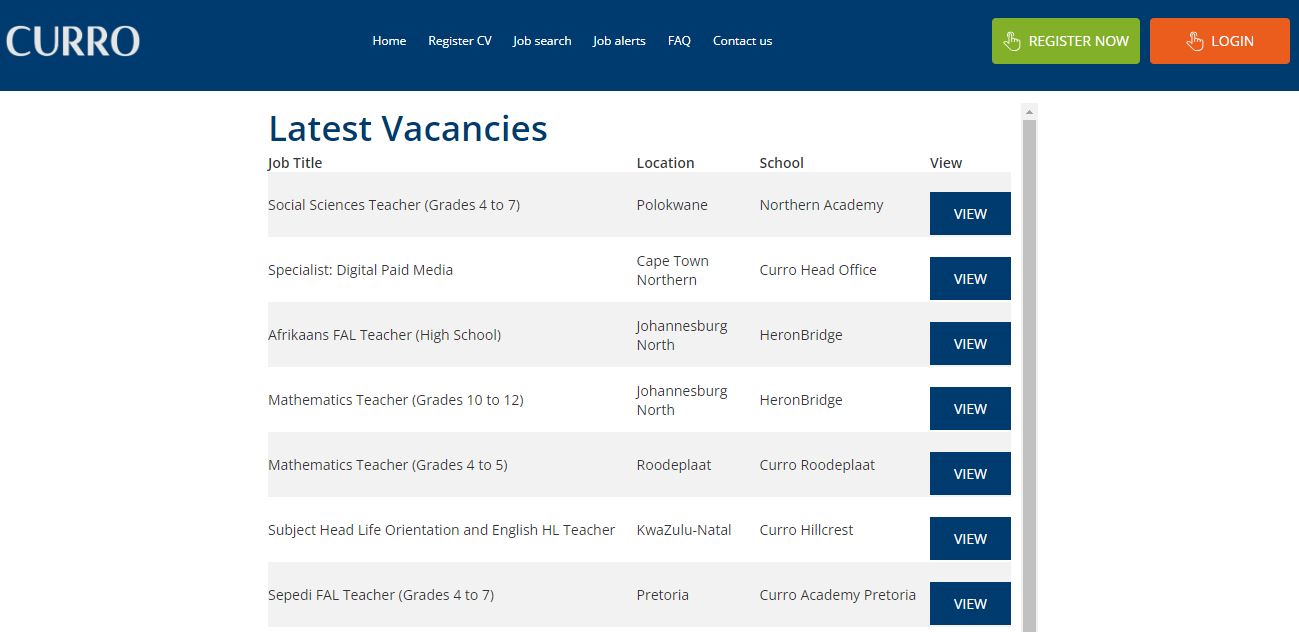View the Afrikaans FAL Teacher vacancy

969,343
